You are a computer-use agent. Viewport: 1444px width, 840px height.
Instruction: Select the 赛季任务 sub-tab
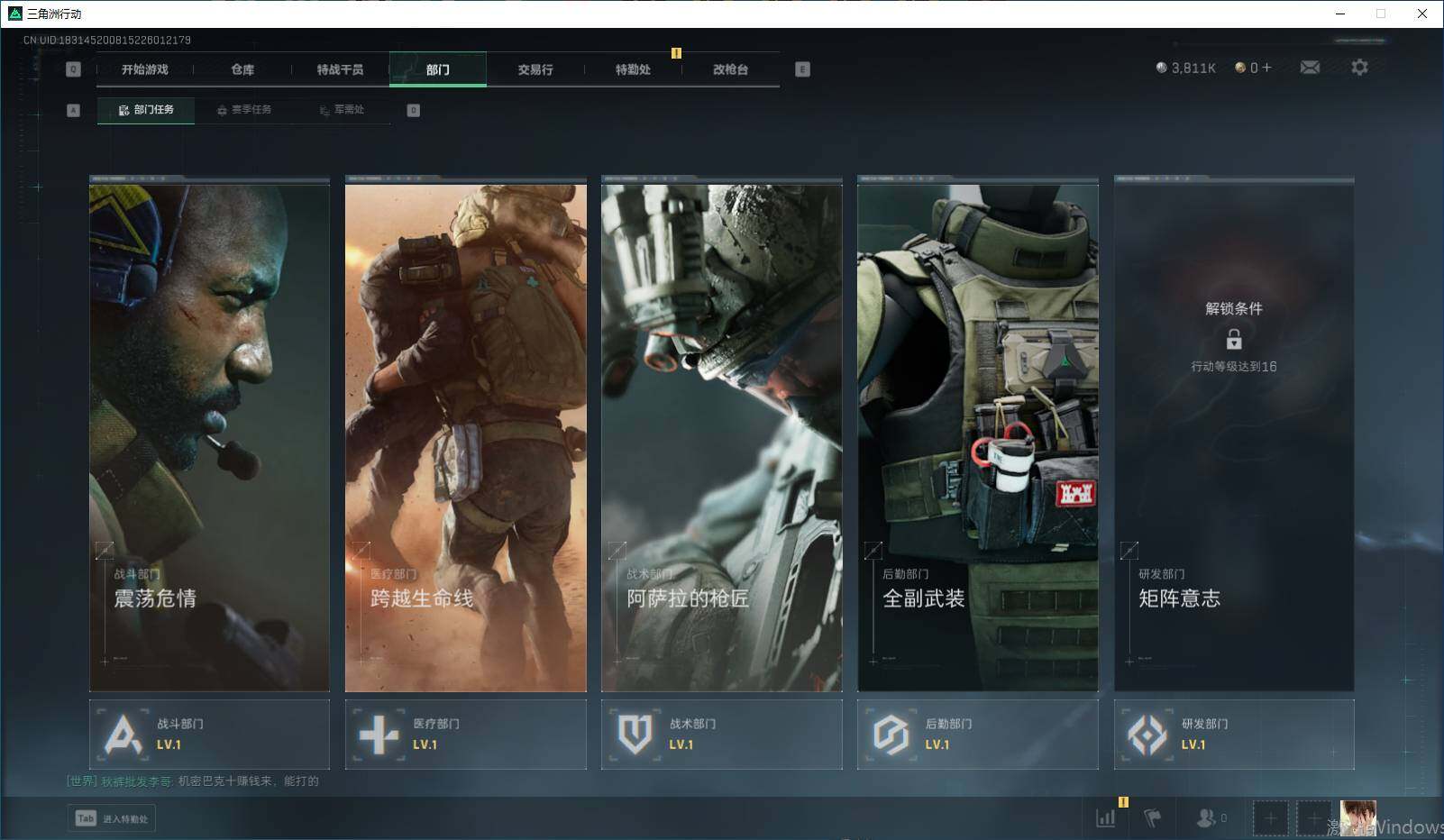(244, 110)
